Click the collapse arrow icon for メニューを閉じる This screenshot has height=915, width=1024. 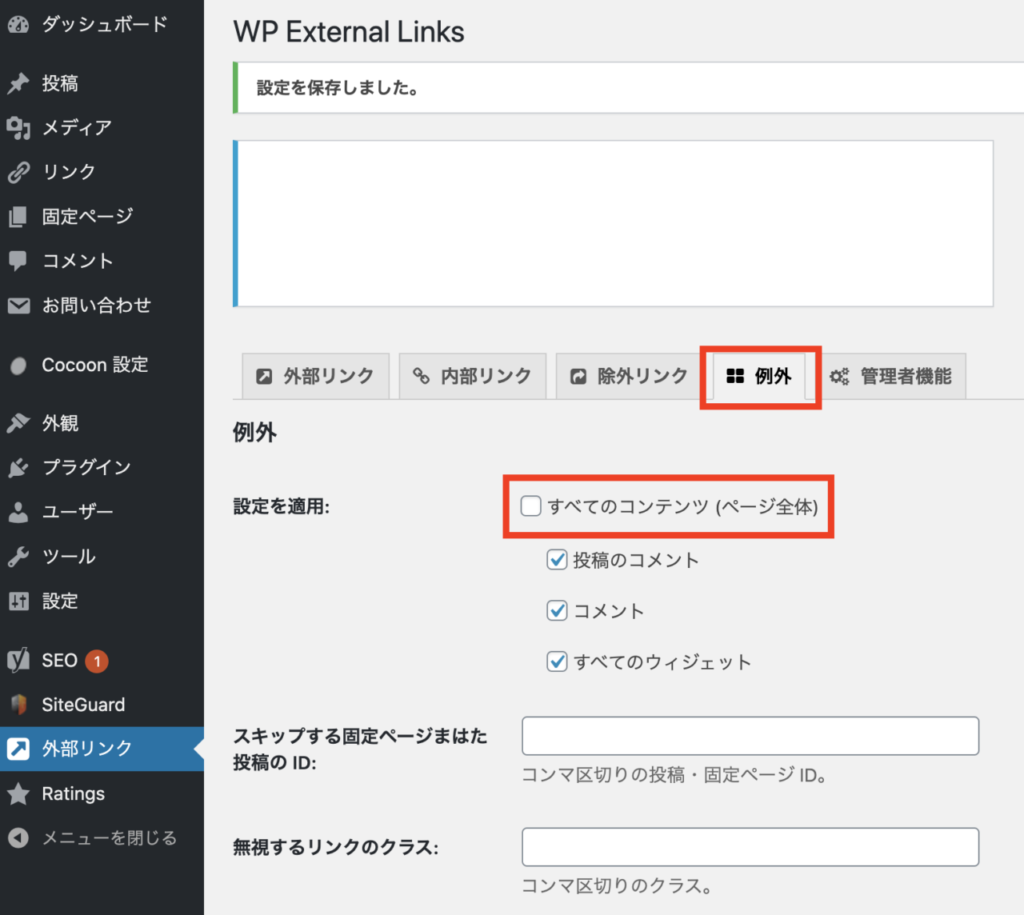click(x=18, y=837)
